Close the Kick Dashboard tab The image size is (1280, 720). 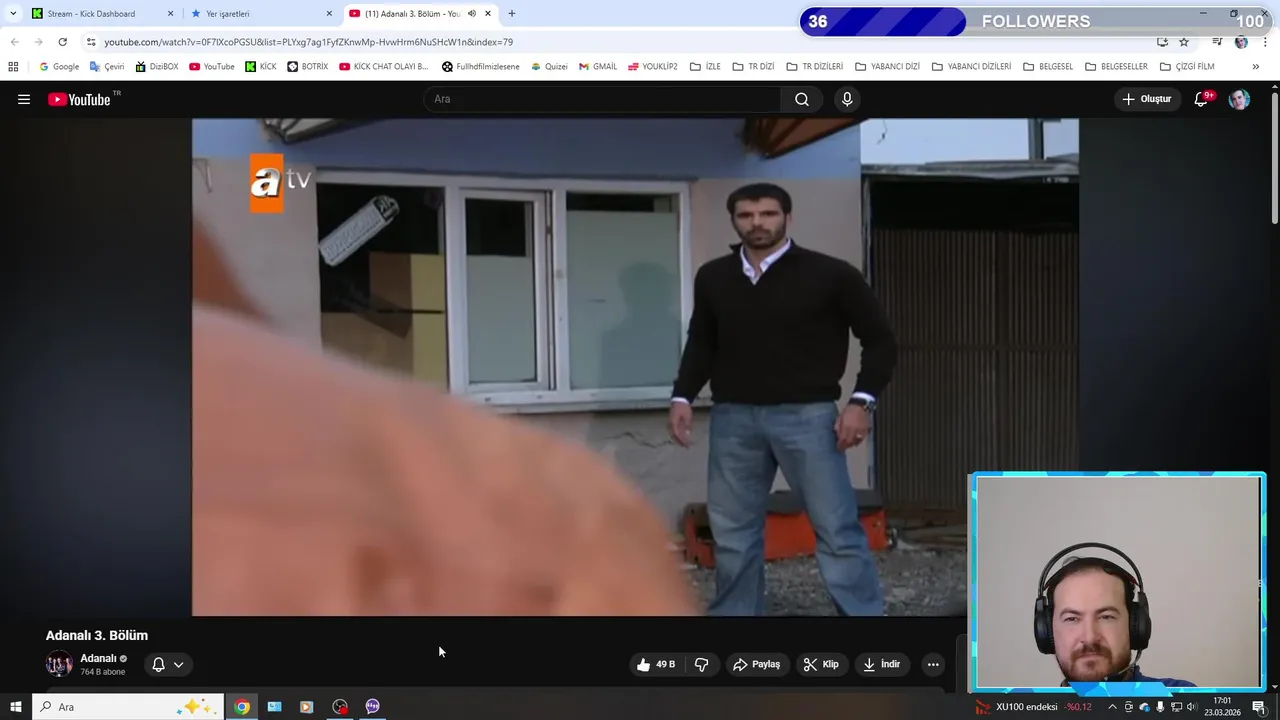coord(170,14)
